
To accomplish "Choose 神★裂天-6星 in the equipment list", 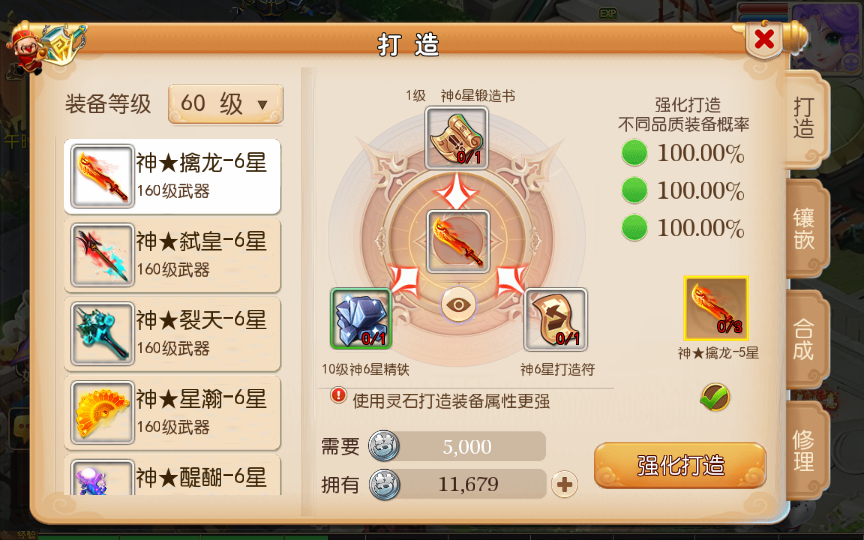I will [x=172, y=334].
